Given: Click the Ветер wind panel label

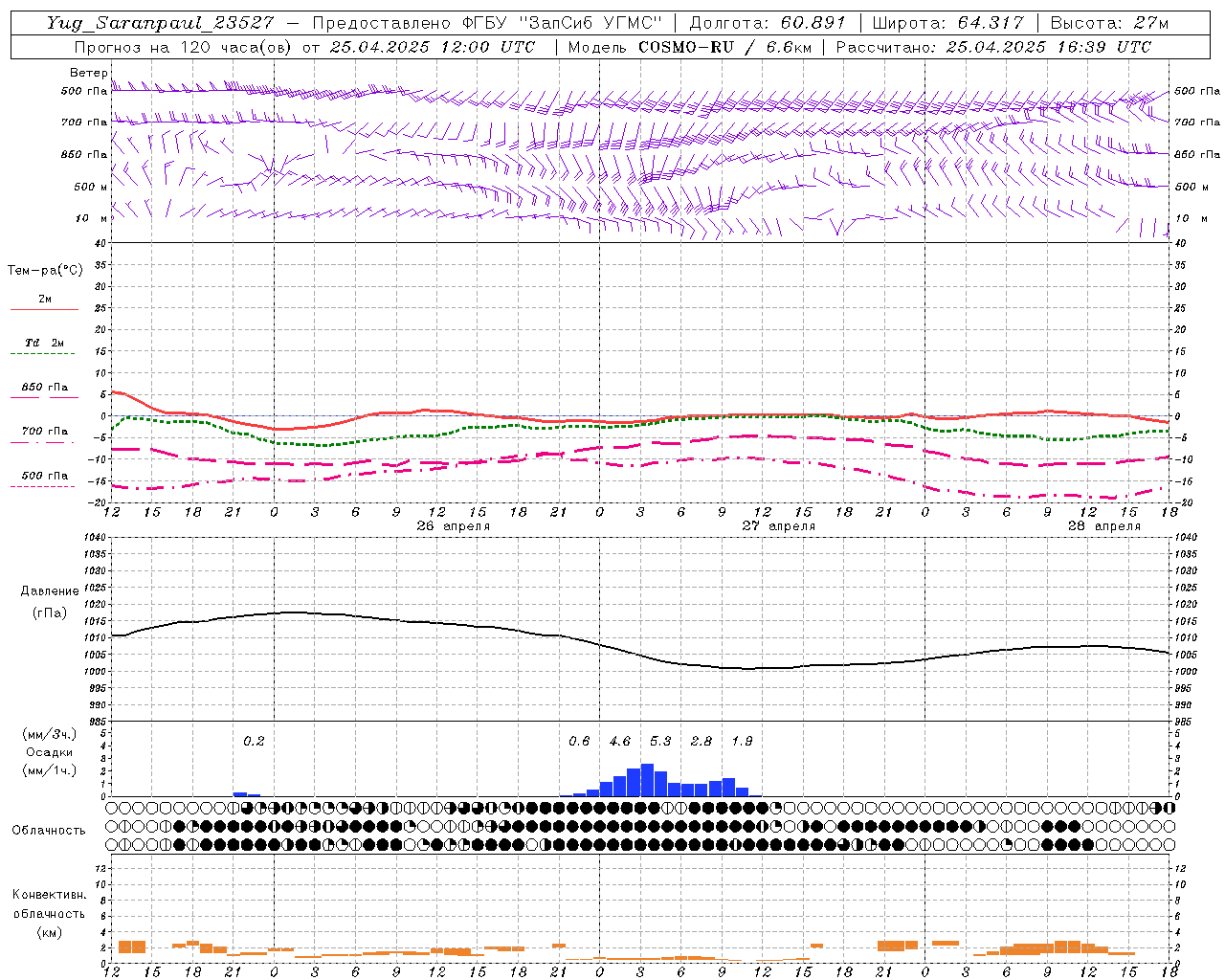Looking at the screenshot, I should click(x=88, y=73).
